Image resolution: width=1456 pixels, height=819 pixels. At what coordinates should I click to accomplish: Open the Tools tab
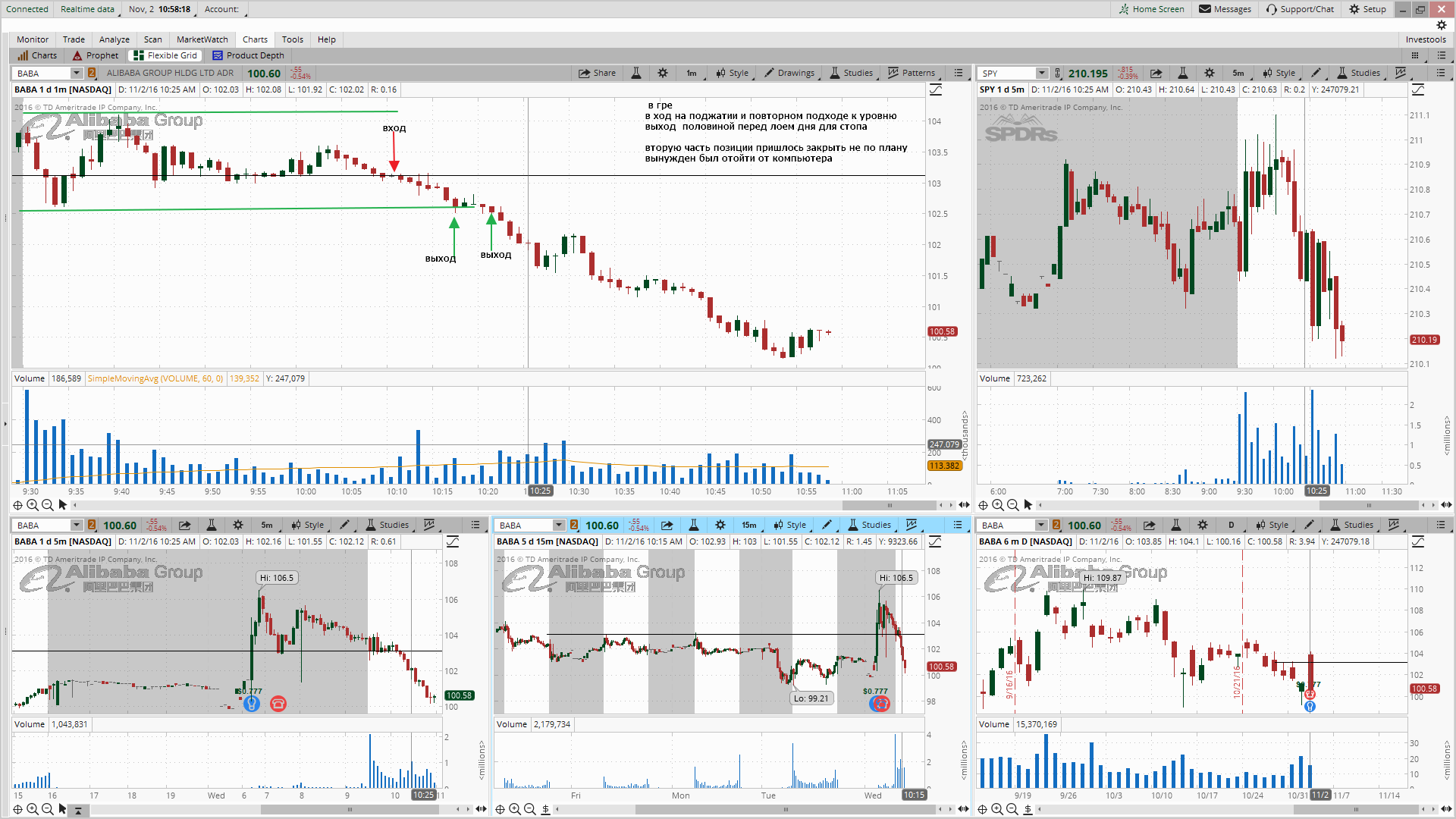pos(293,39)
